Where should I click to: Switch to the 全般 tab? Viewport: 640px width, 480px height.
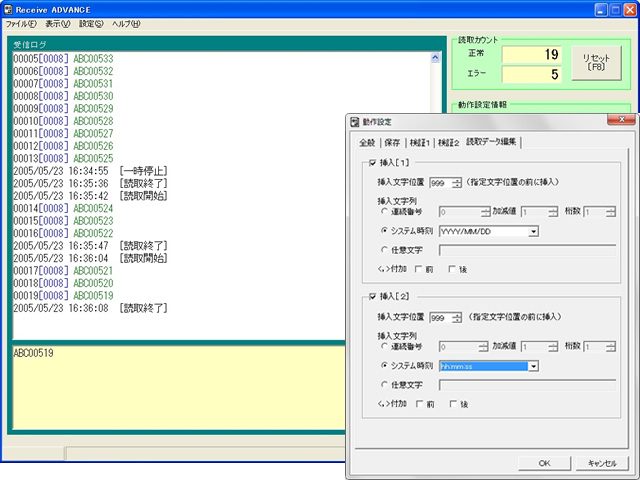point(367,143)
